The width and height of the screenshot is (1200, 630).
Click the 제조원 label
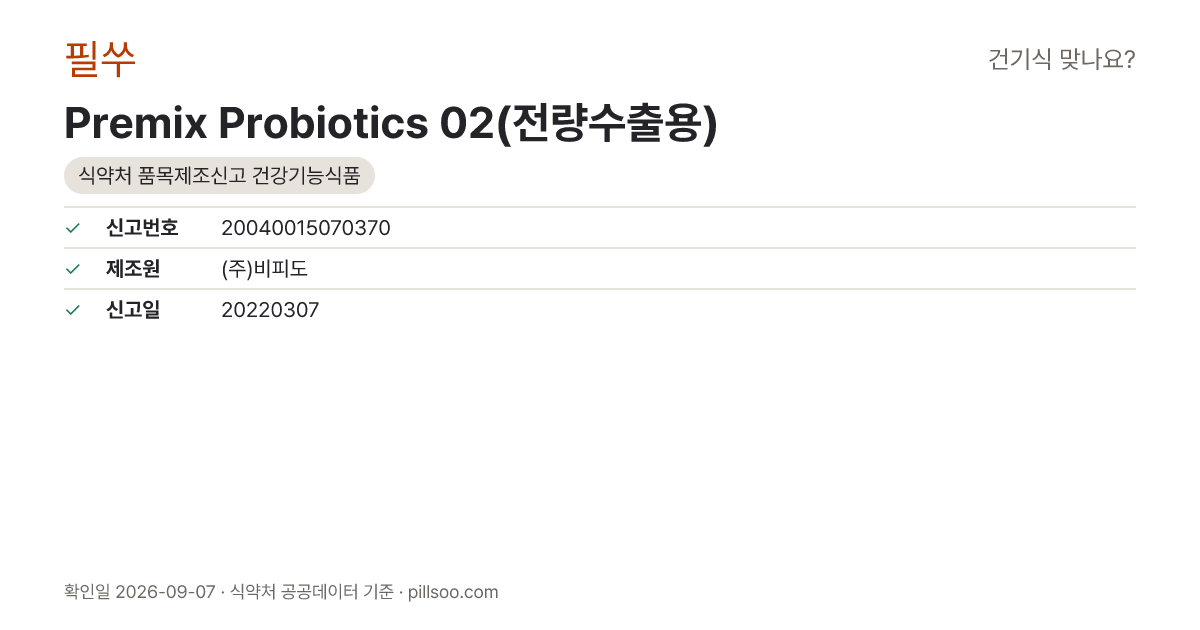[133, 269]
